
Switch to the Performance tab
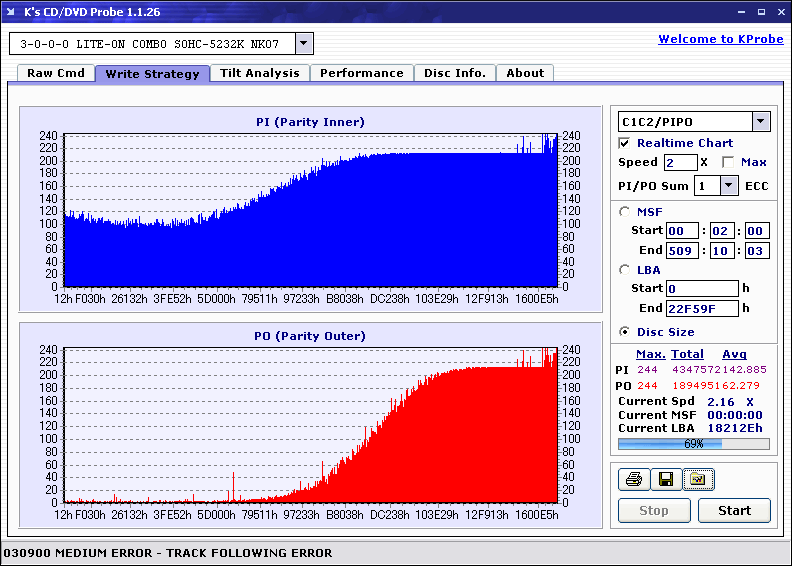[x=362, y=73]
